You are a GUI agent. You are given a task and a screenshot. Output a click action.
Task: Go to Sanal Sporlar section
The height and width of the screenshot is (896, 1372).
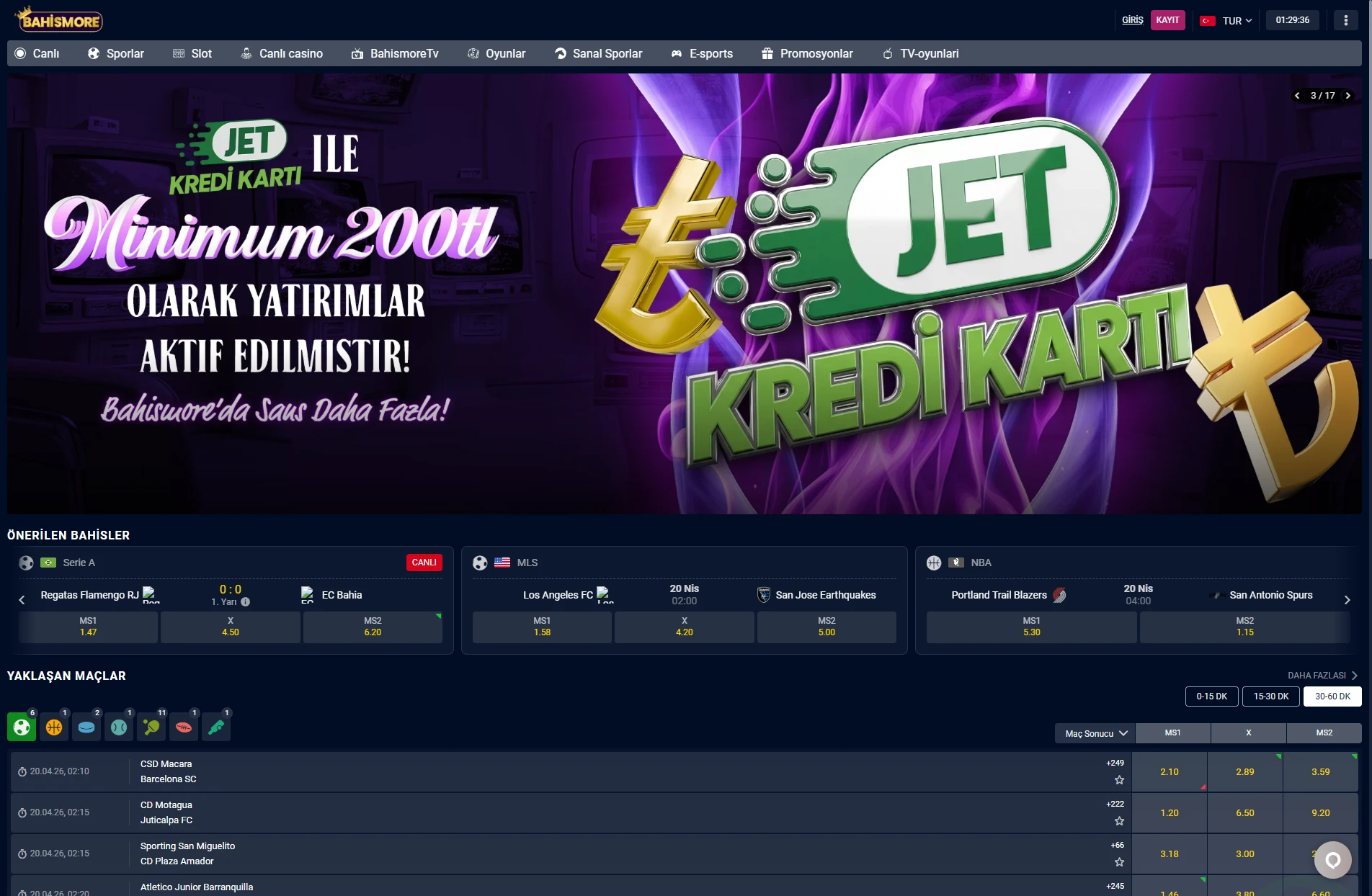(598, 53)
